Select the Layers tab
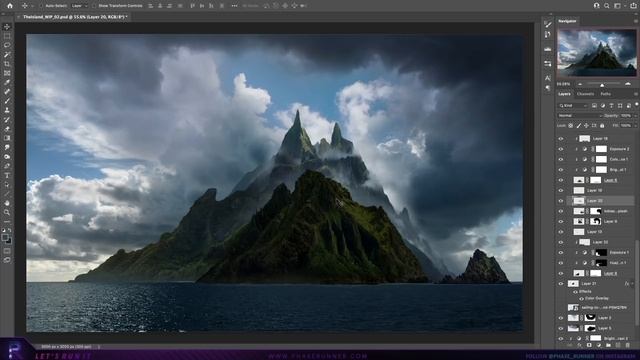Image resolution: width=640 pixels, height=360 pixels. click(x=564, y=94)
